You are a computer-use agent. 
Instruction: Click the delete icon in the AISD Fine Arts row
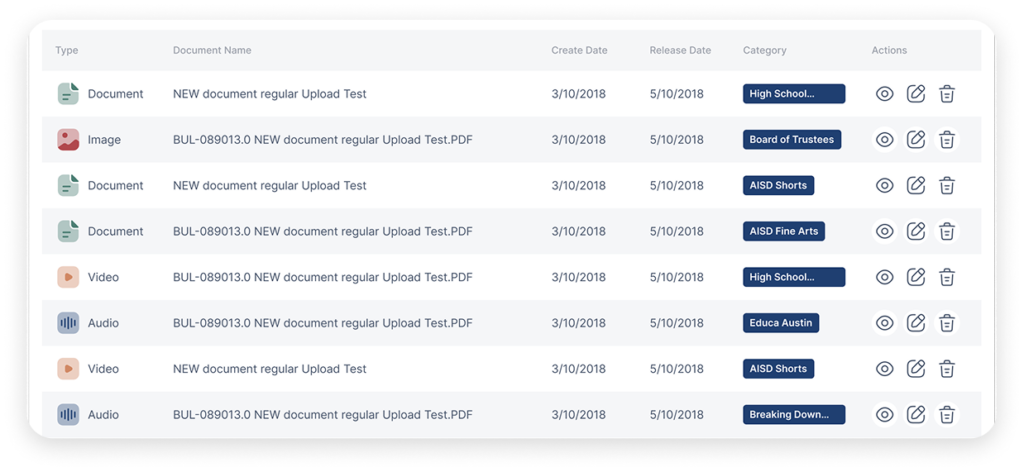947,231
